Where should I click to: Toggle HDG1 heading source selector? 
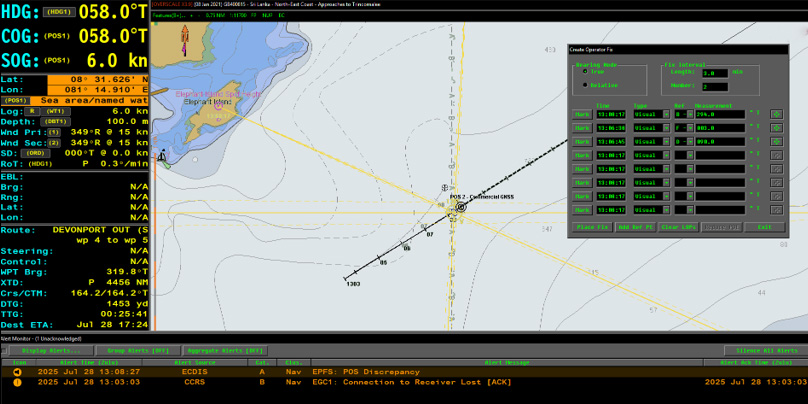62,10
